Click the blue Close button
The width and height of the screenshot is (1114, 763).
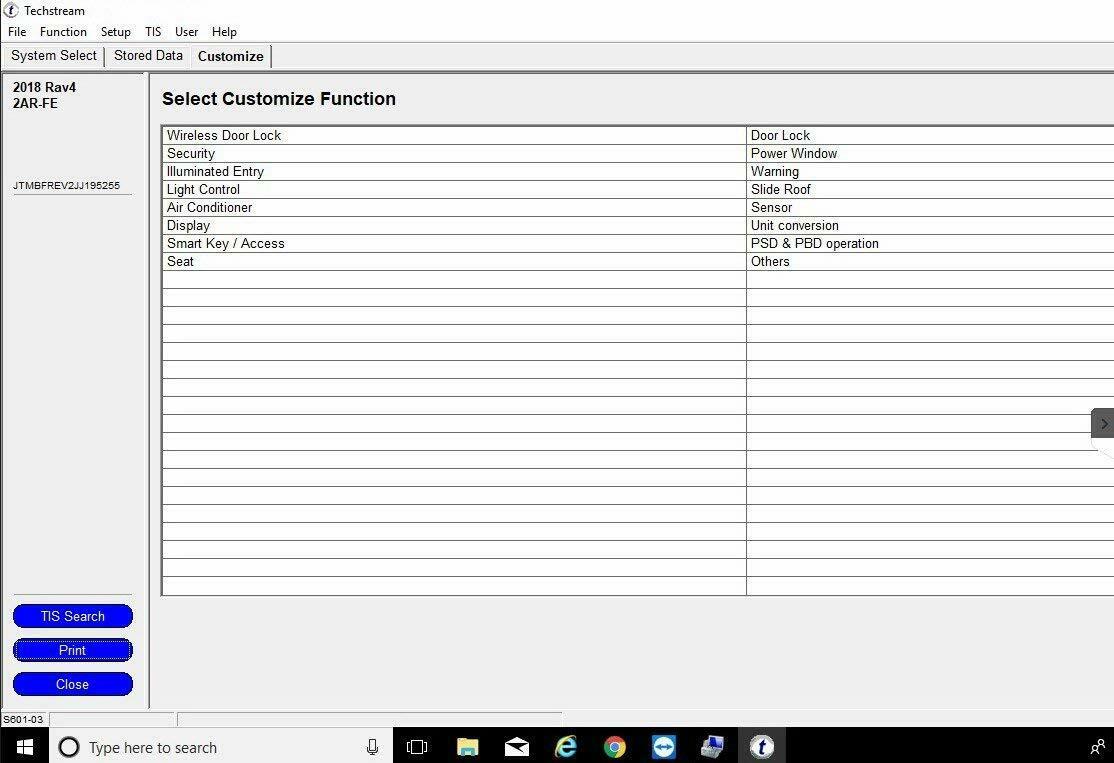(72, 684)
